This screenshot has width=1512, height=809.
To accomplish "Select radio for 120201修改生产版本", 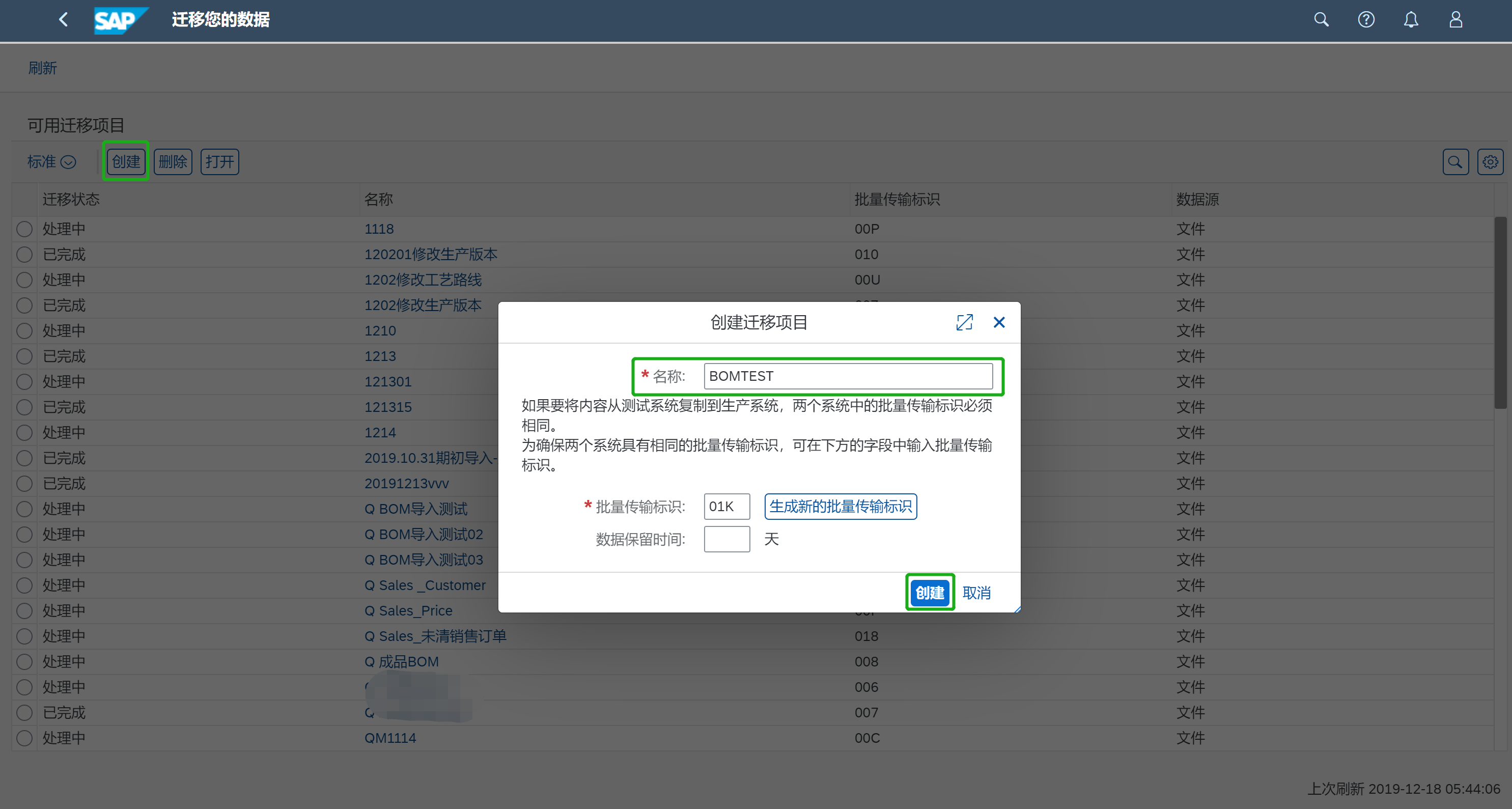I will (24, 254).
